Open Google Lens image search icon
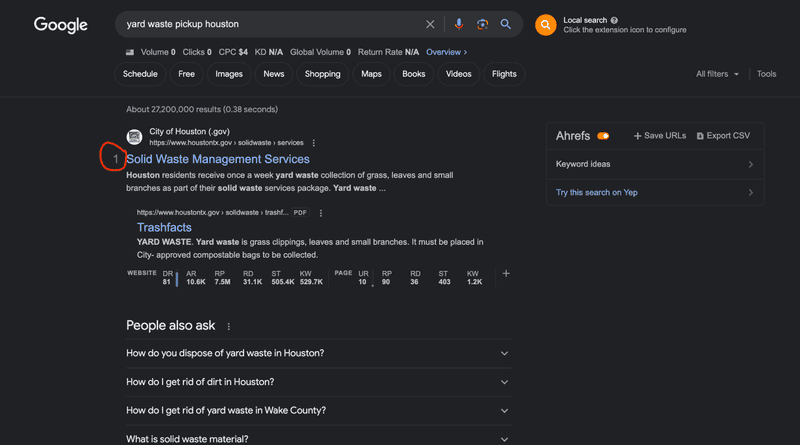Screen dimensions: 800x445 click(482, 24)
